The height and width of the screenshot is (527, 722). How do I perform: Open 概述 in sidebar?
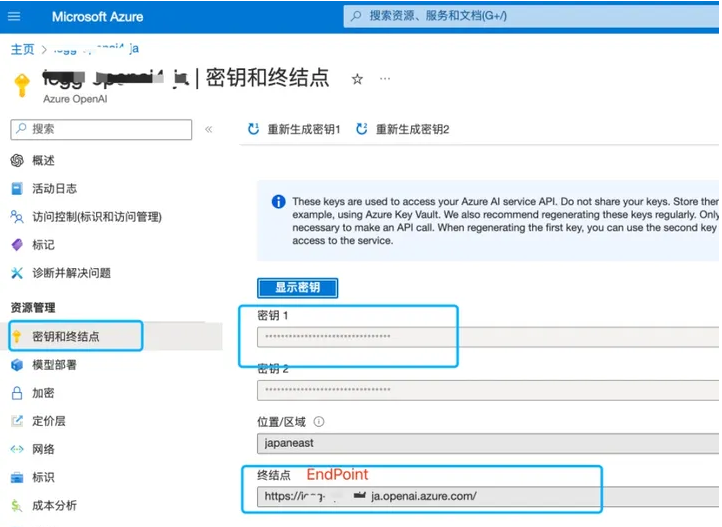click(43, 160)
